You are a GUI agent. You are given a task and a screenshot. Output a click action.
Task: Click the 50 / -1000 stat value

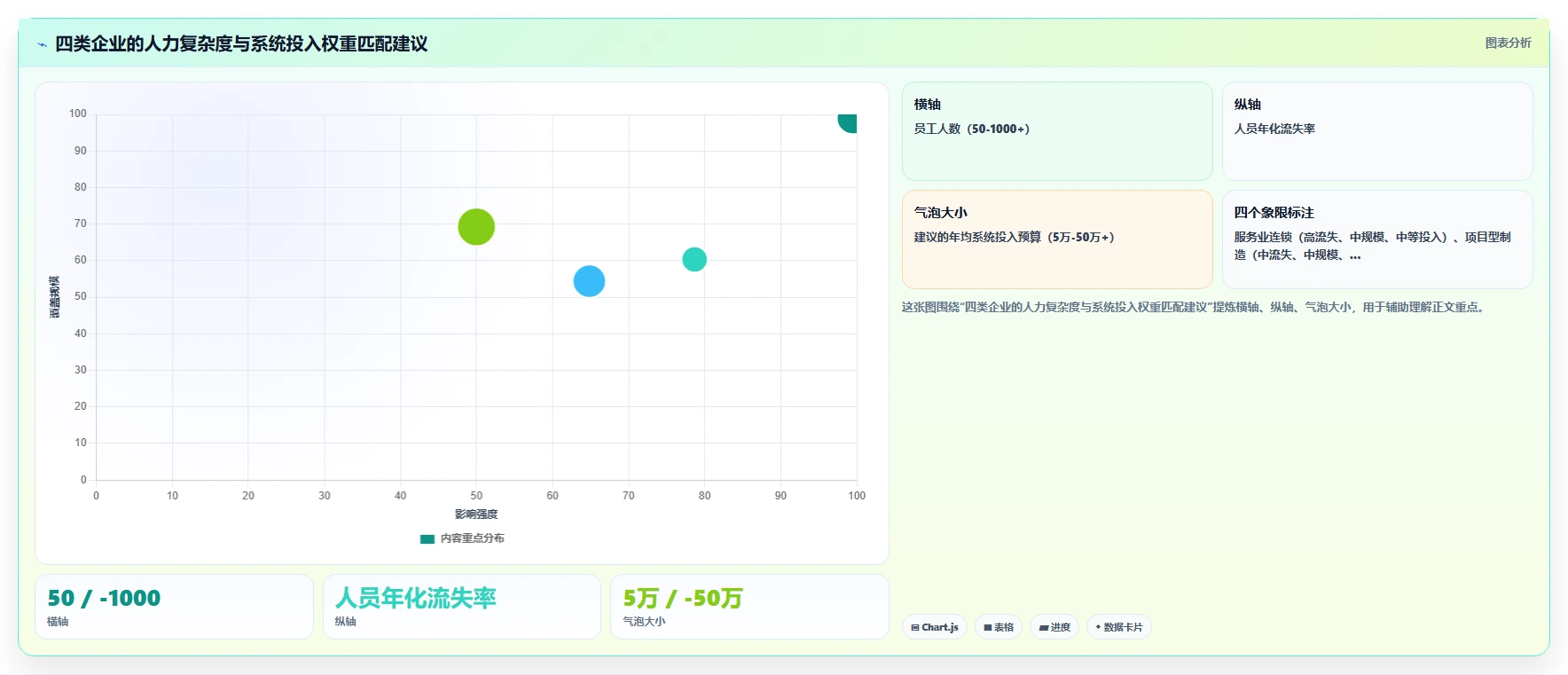tap(104, 598)
